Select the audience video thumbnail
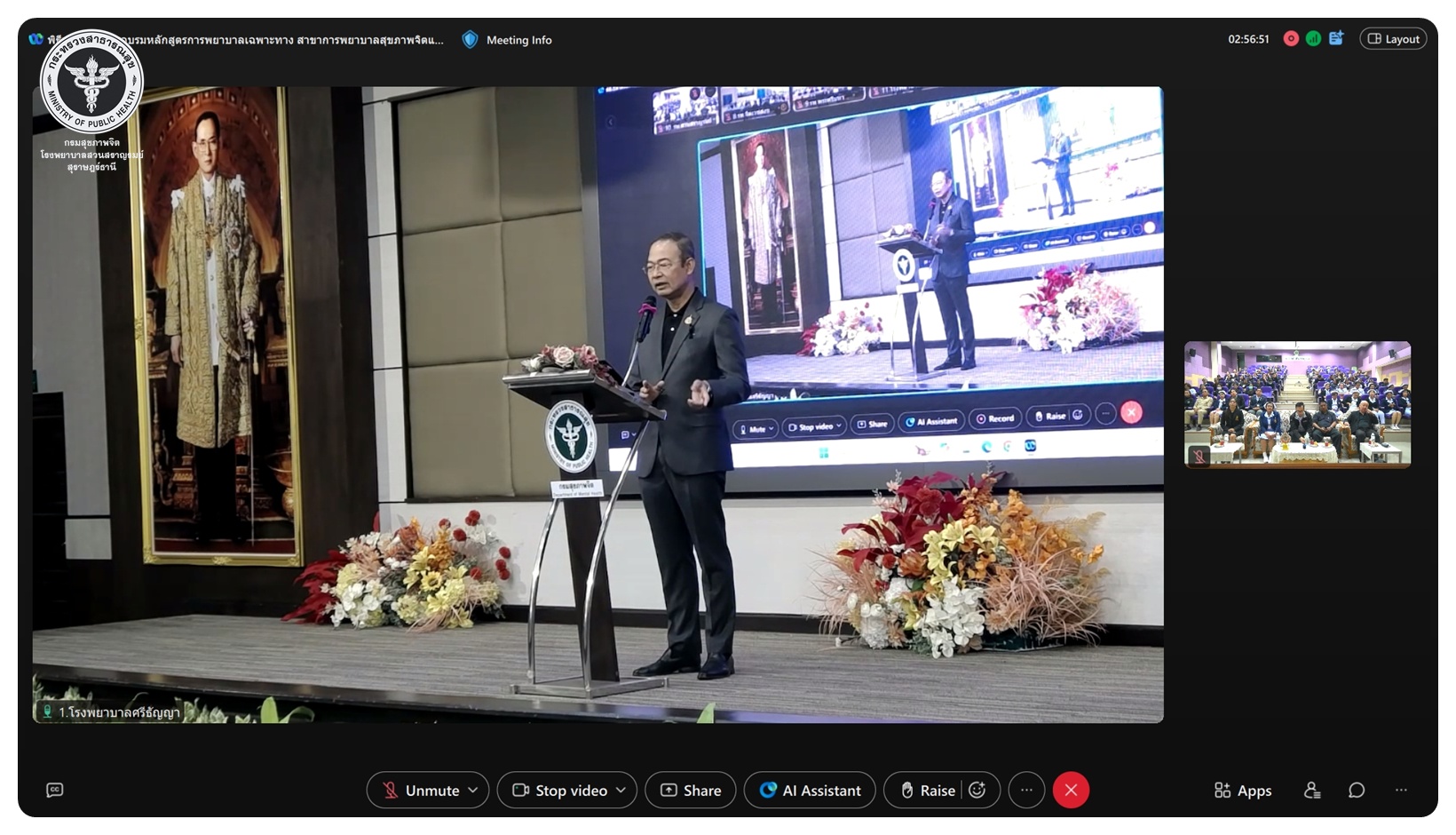 1297,404
